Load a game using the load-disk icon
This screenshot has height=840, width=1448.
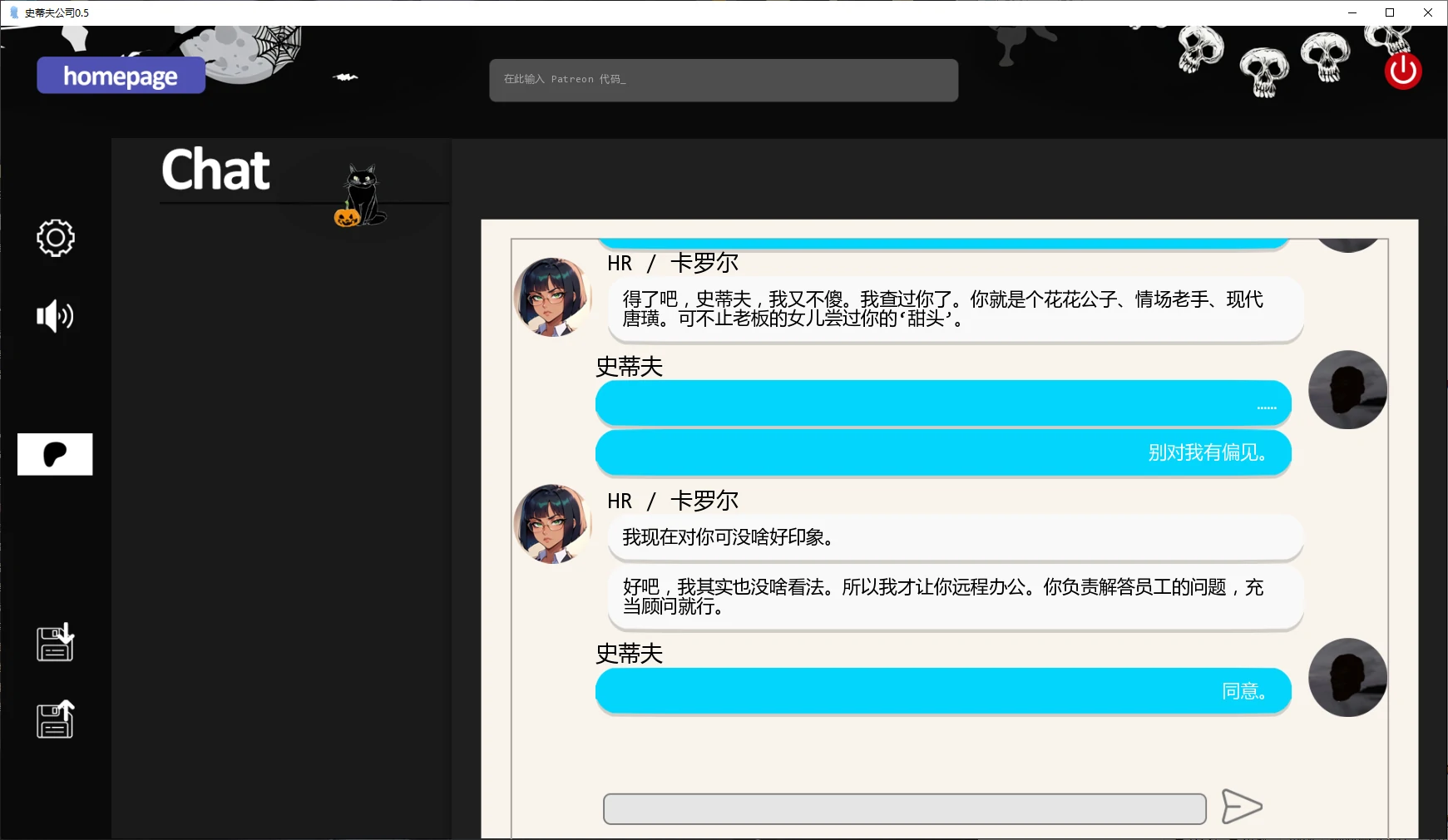click(x=54, y=720)
